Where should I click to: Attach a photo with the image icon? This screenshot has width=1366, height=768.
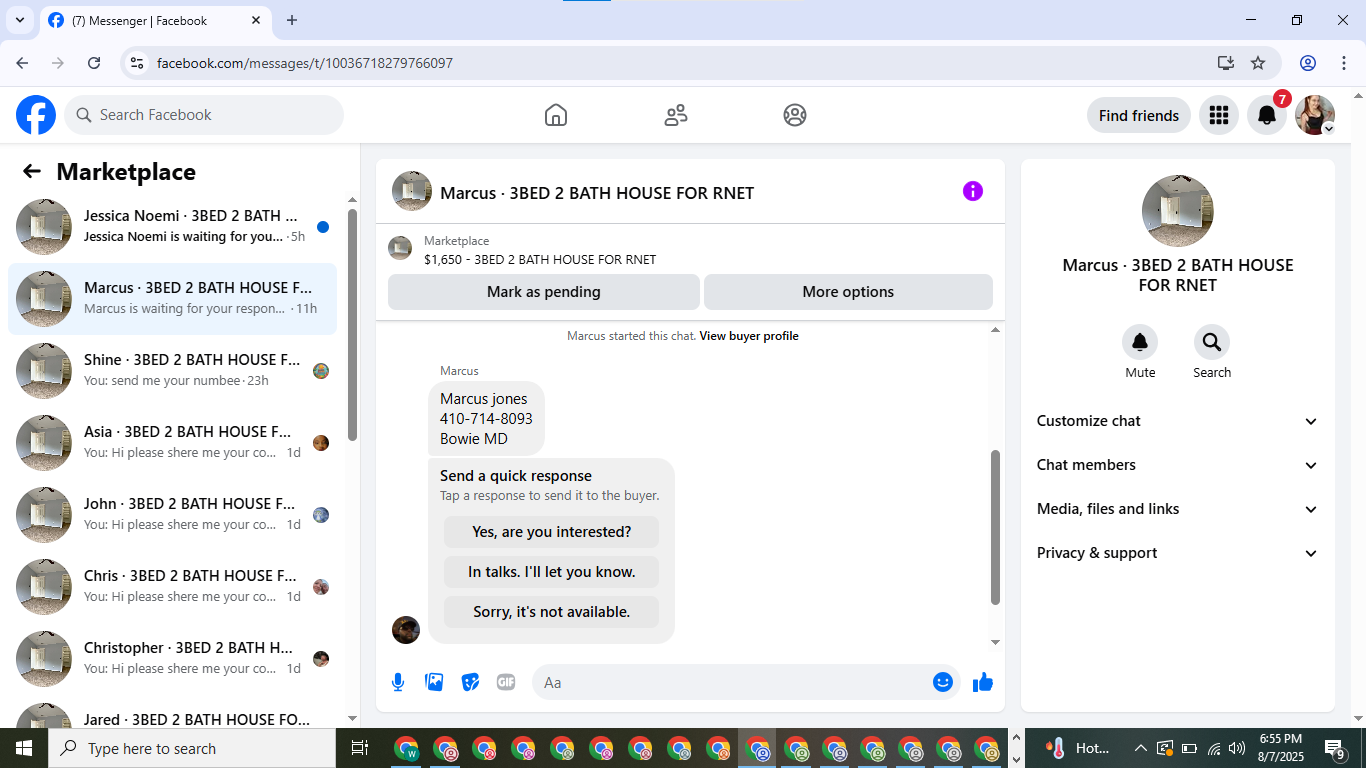pos(434,682)
